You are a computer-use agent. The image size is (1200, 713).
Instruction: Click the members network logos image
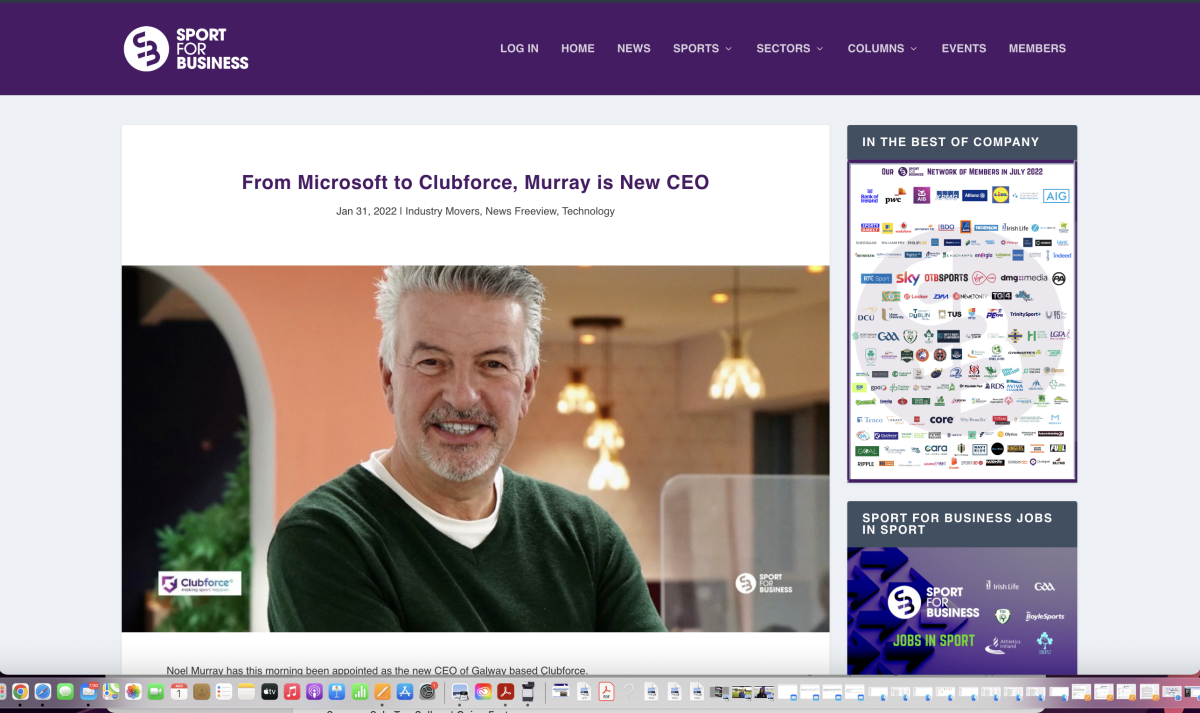click(x=962, y=321)
